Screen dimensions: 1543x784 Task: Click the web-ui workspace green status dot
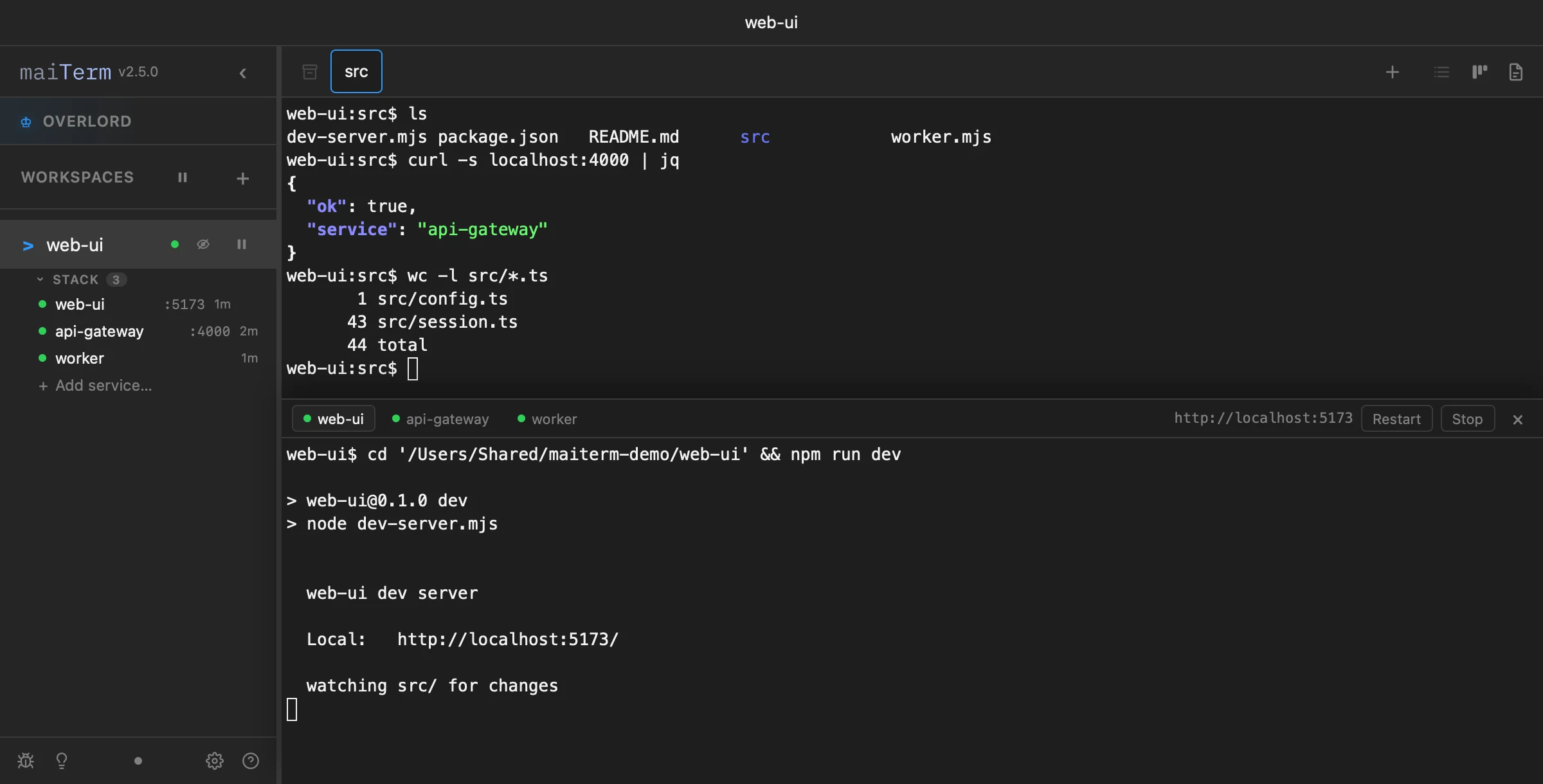click(175, 244)
